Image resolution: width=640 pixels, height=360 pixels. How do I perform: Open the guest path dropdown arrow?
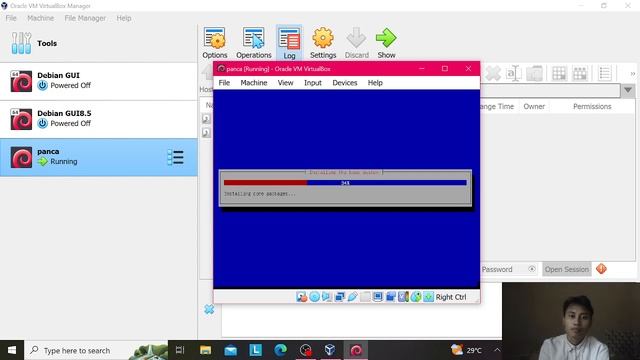628,90
